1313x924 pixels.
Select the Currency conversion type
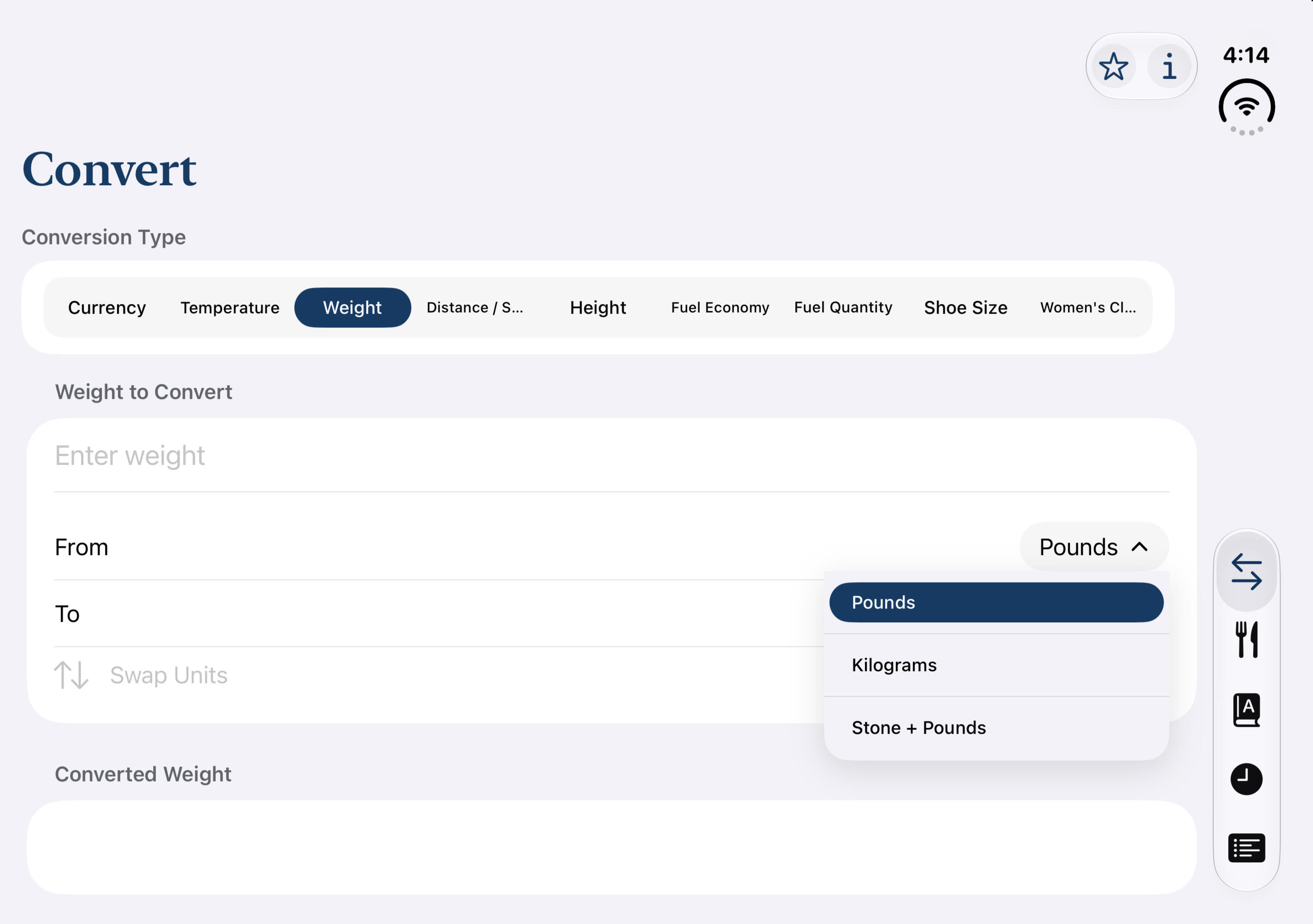(x=107, y=308)
